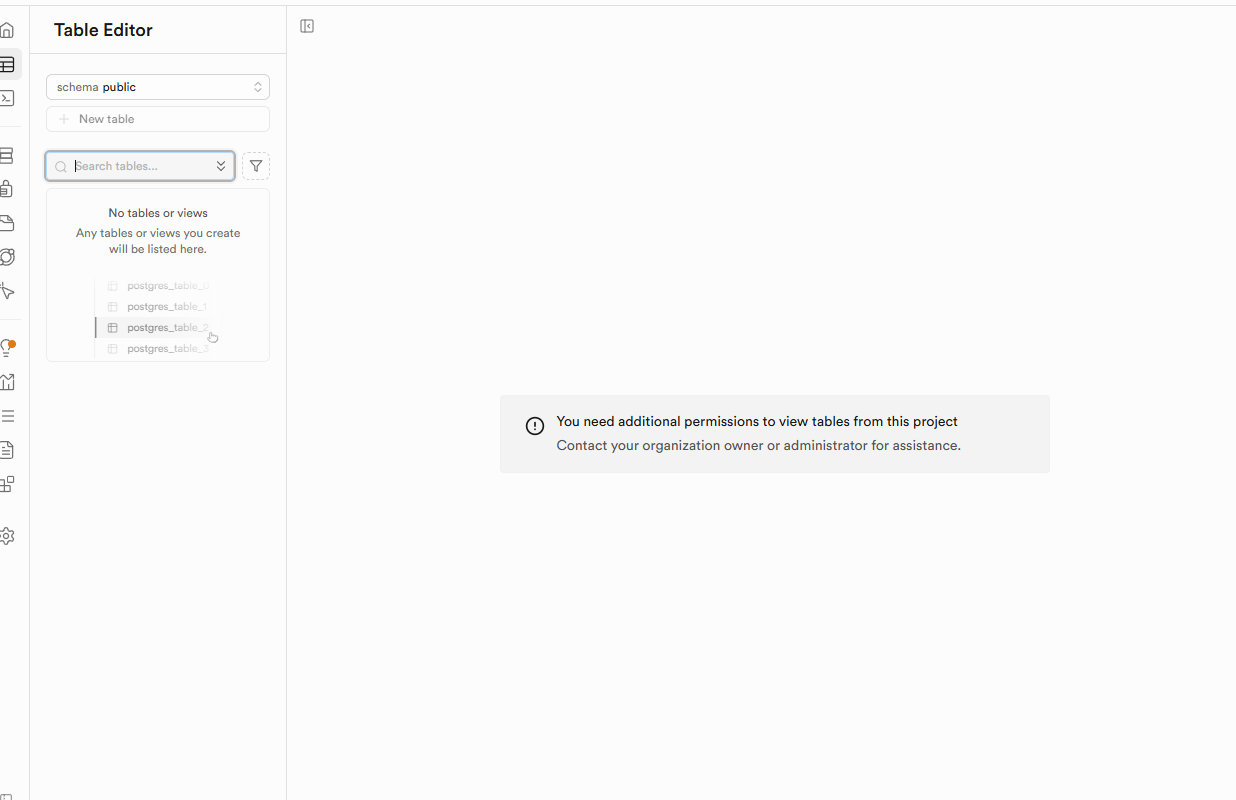Click the table filter funnel button
The width and height of the screenshot is (1236, 800).
point(256,166)
